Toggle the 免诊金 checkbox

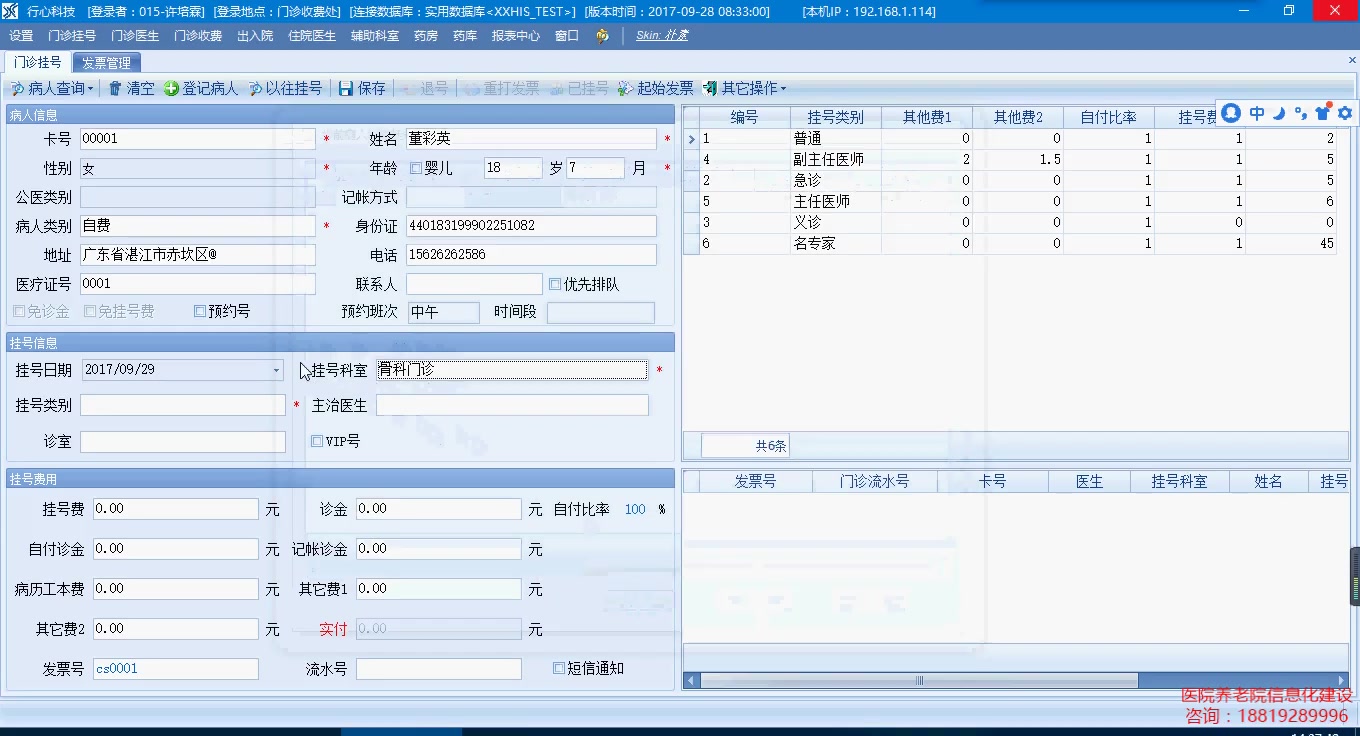[x=19, y=311]
